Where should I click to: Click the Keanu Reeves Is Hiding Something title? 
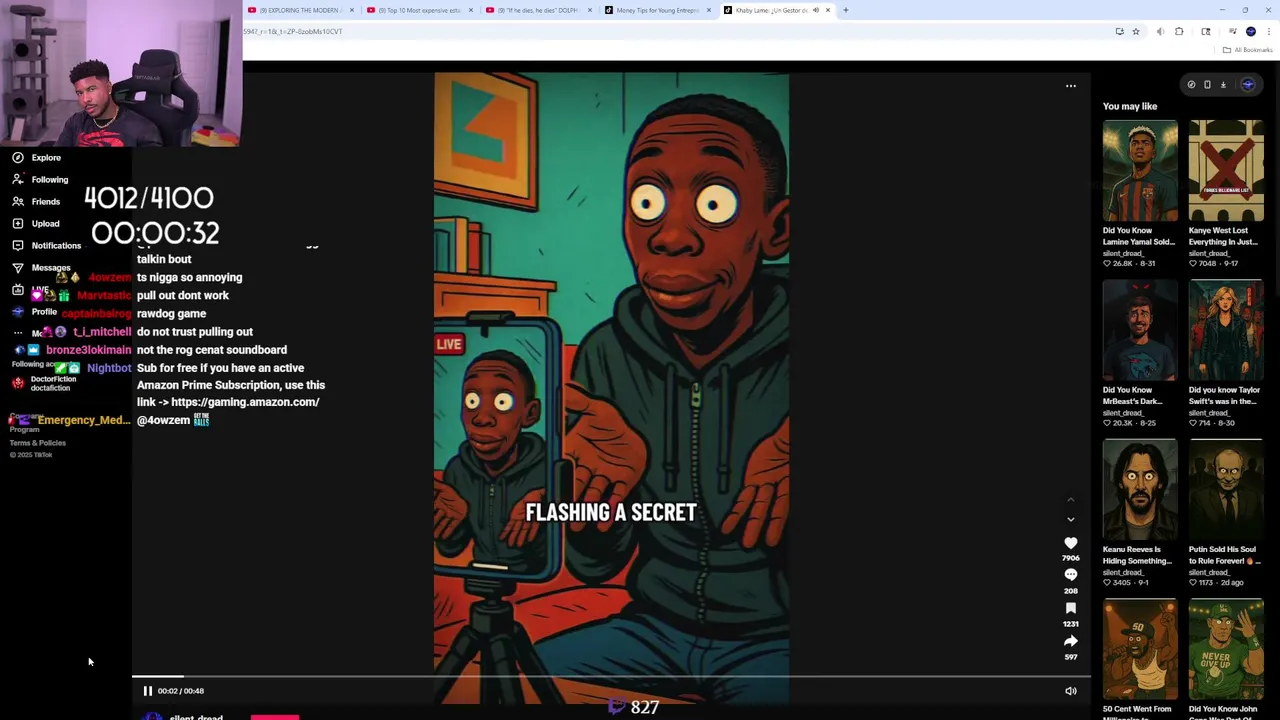[x=1138, y=555]
